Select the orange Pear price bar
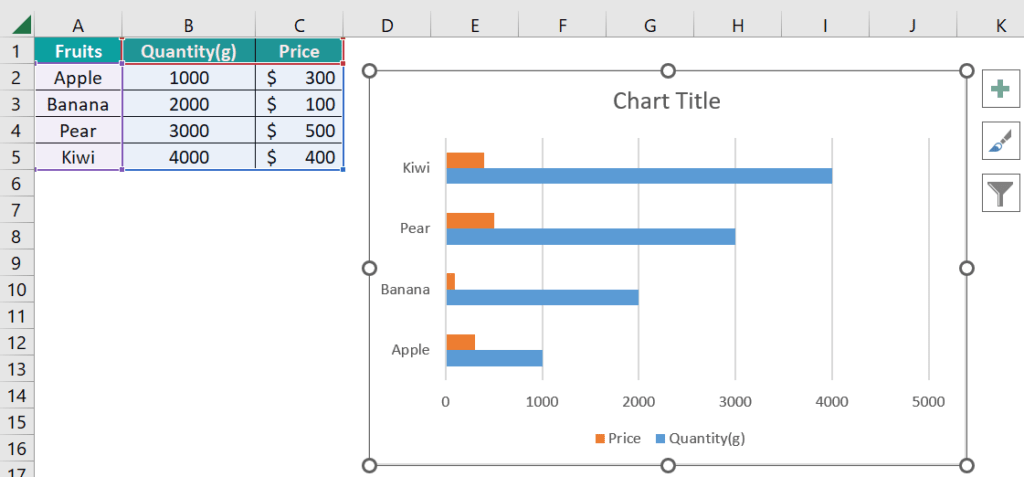The image size is (1024, 477). tap(470, 221)
